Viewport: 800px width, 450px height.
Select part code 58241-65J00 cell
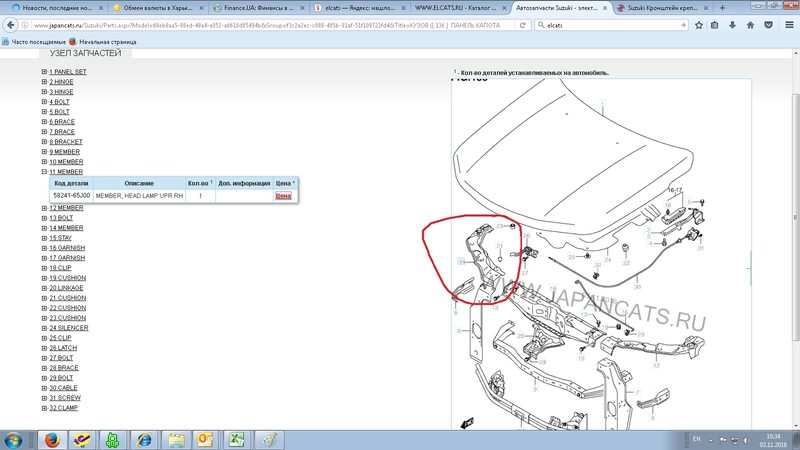[71, 195]
